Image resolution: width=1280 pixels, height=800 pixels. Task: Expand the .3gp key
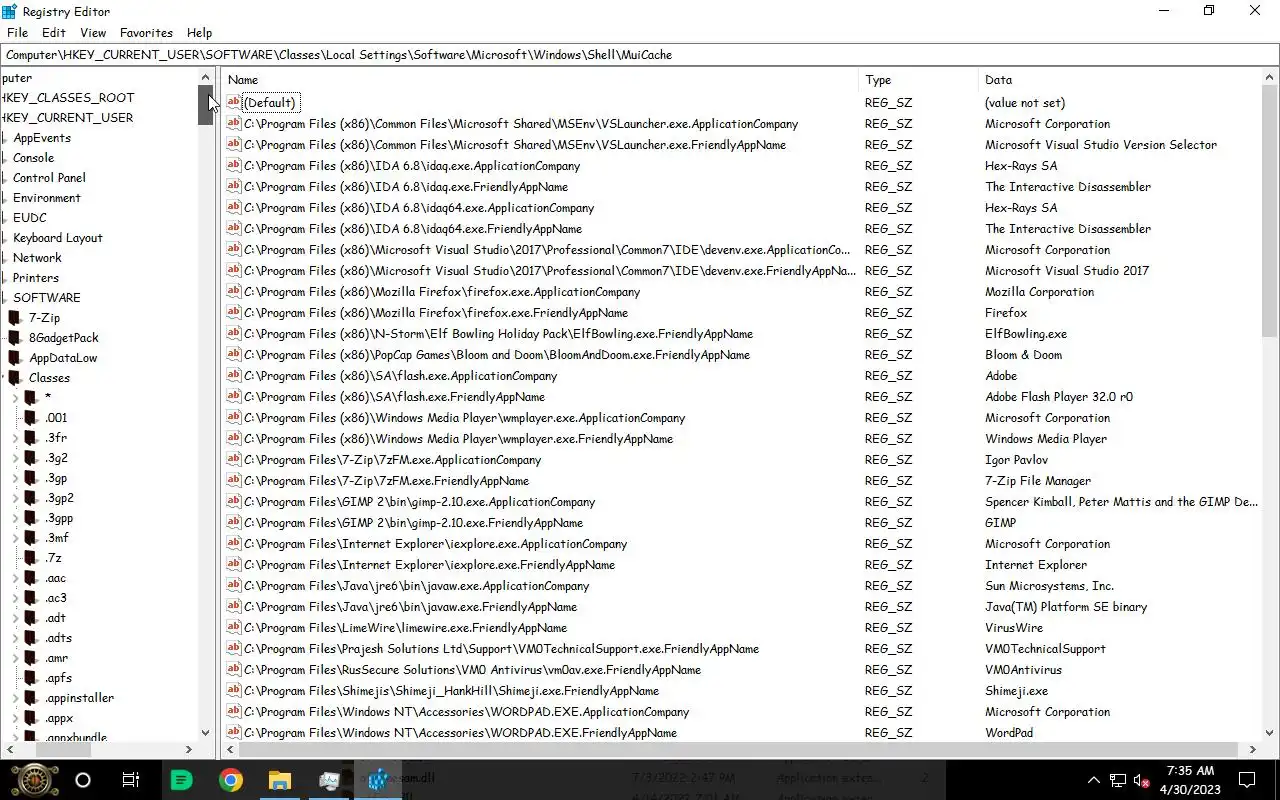[x=16, y=477]
